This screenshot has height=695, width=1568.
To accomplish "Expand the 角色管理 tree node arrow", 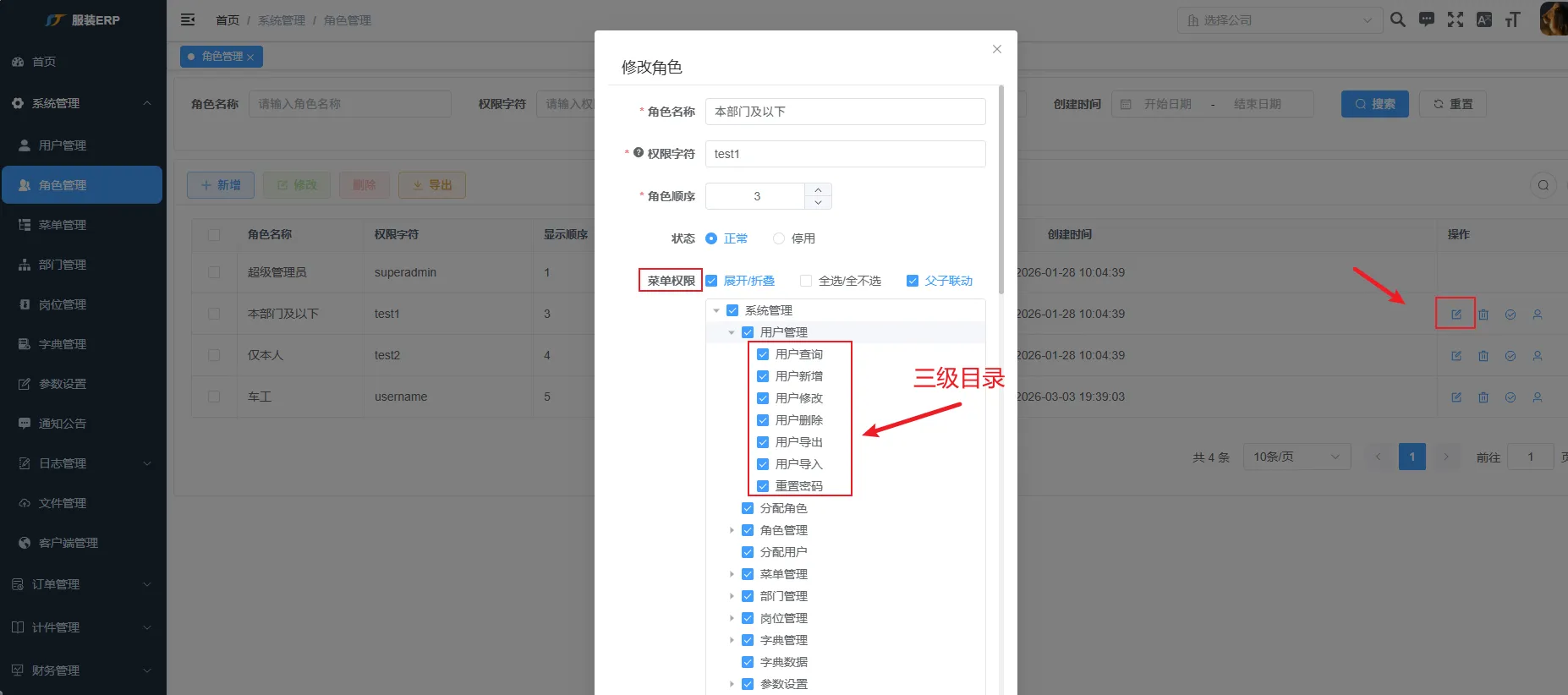I will click(x=732, y=530).
